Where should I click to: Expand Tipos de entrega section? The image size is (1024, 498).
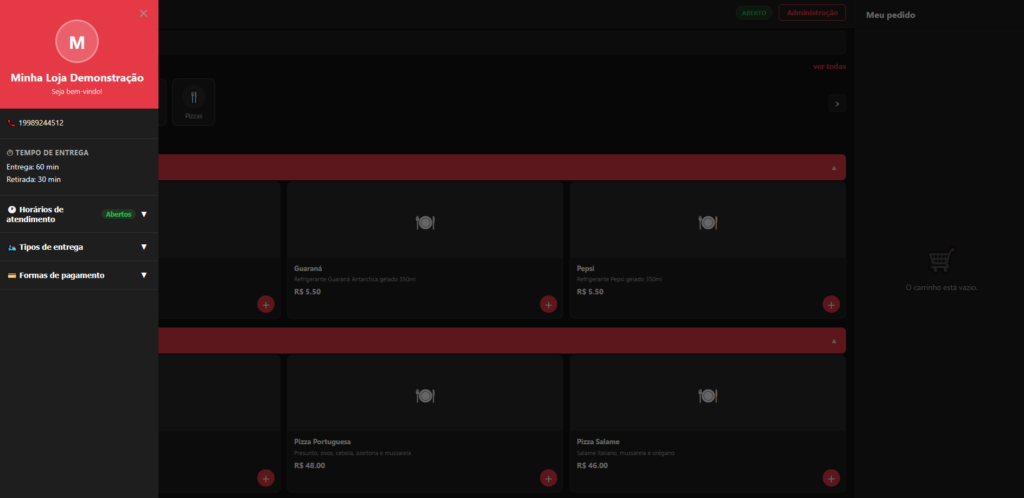(x=143, y=247)
